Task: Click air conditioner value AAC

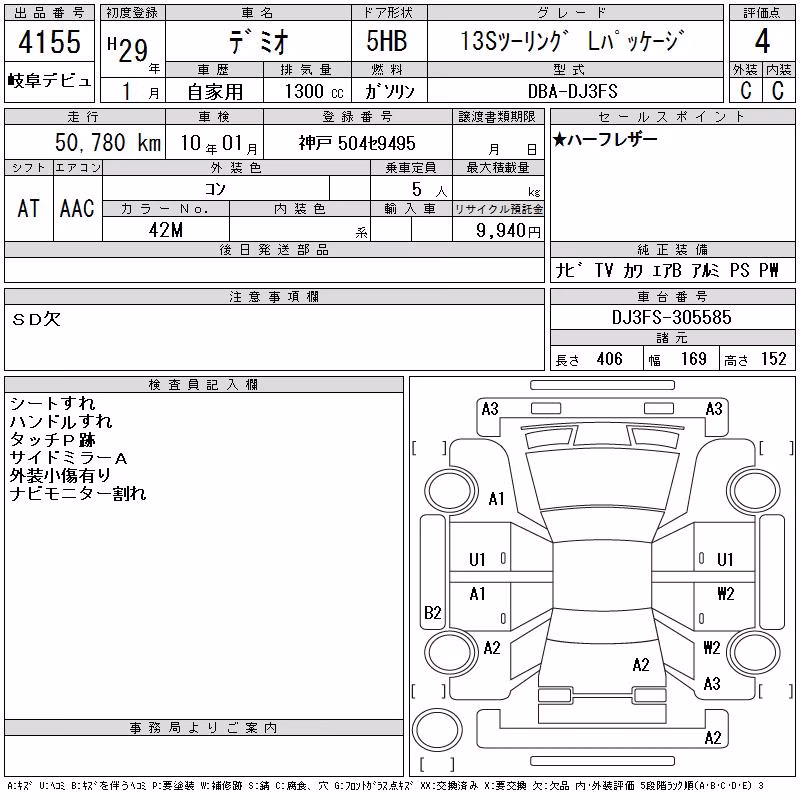Action: [x=77, y=208]
